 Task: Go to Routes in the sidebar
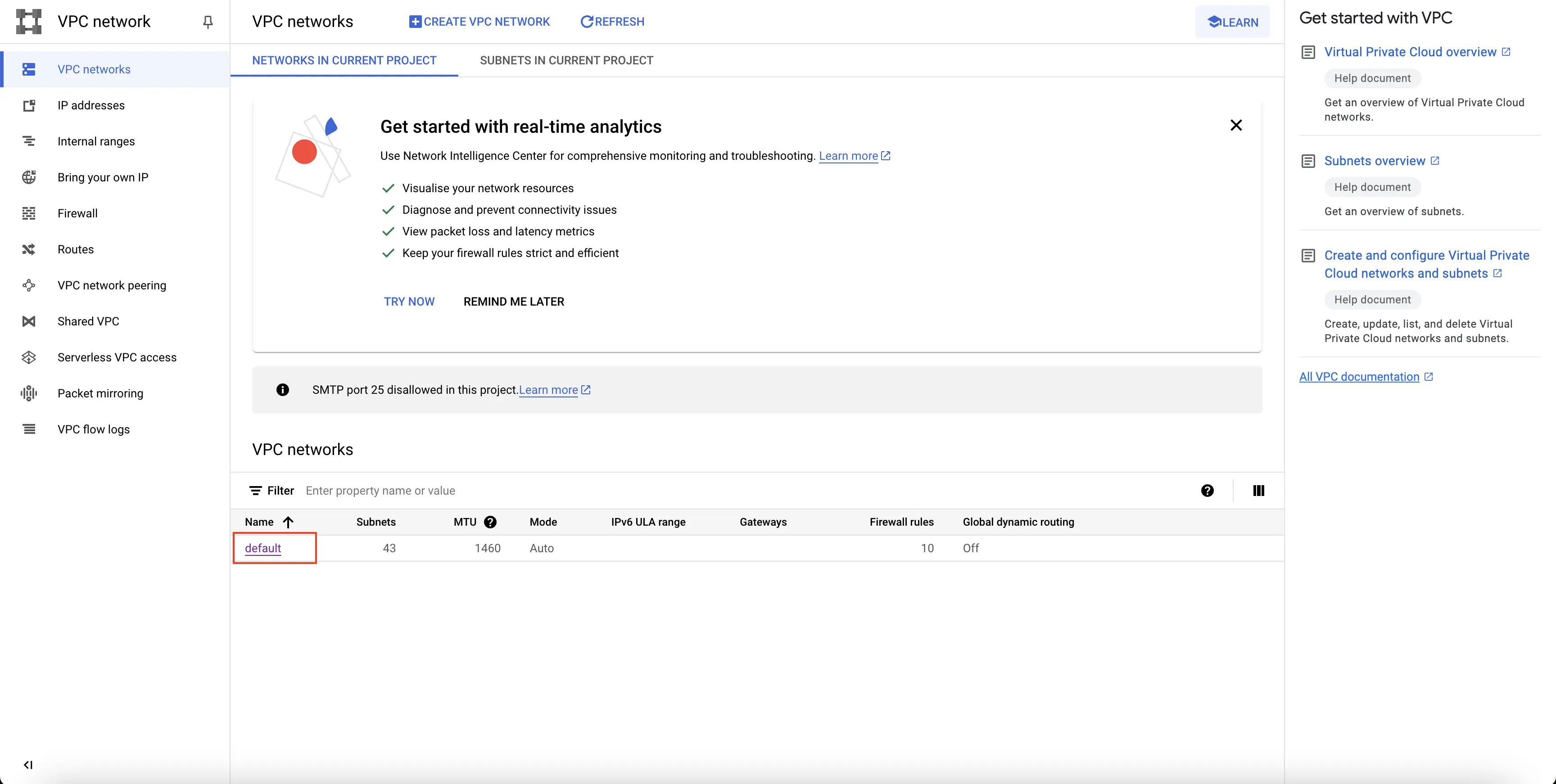tap(76, 249)
